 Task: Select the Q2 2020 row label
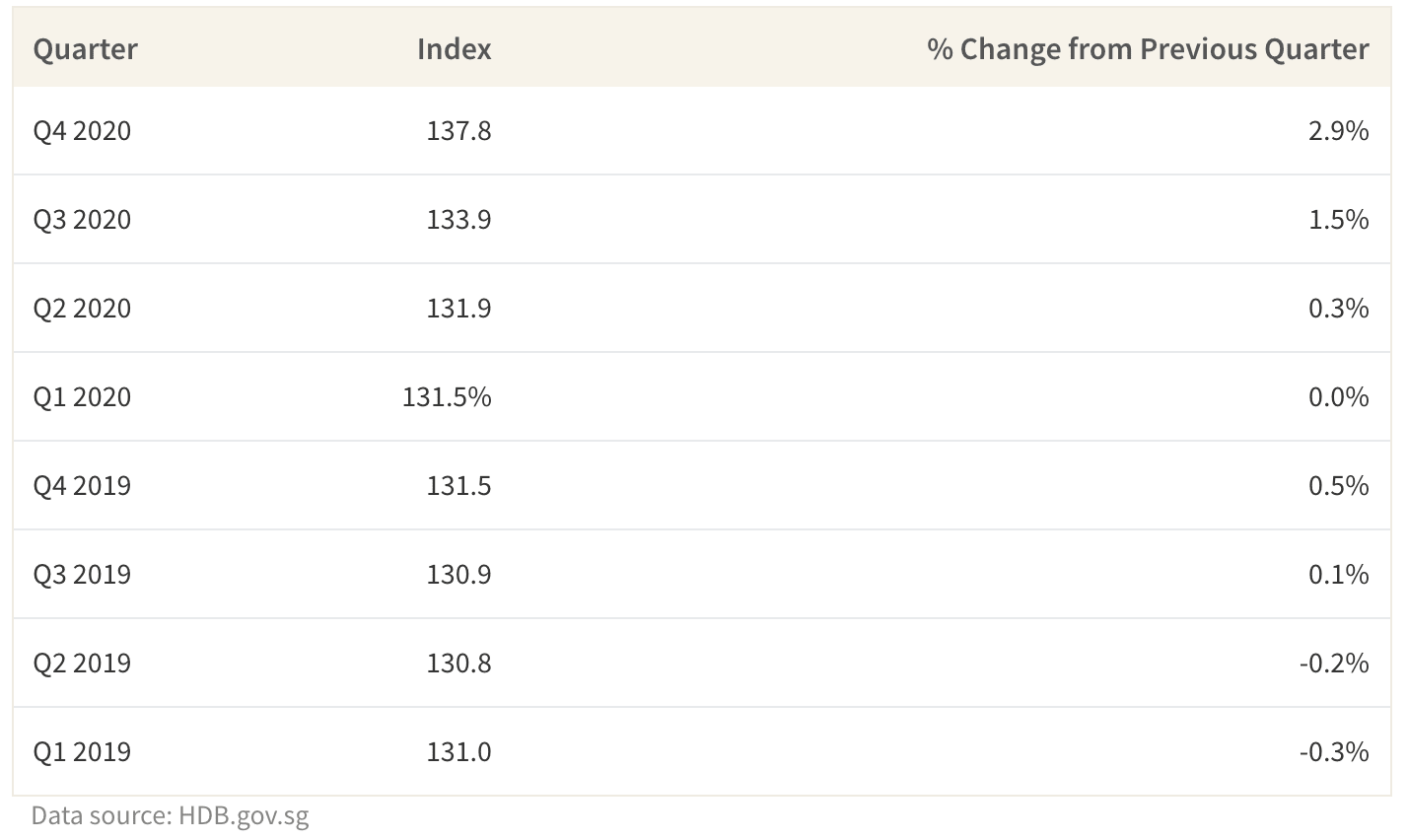82,309
